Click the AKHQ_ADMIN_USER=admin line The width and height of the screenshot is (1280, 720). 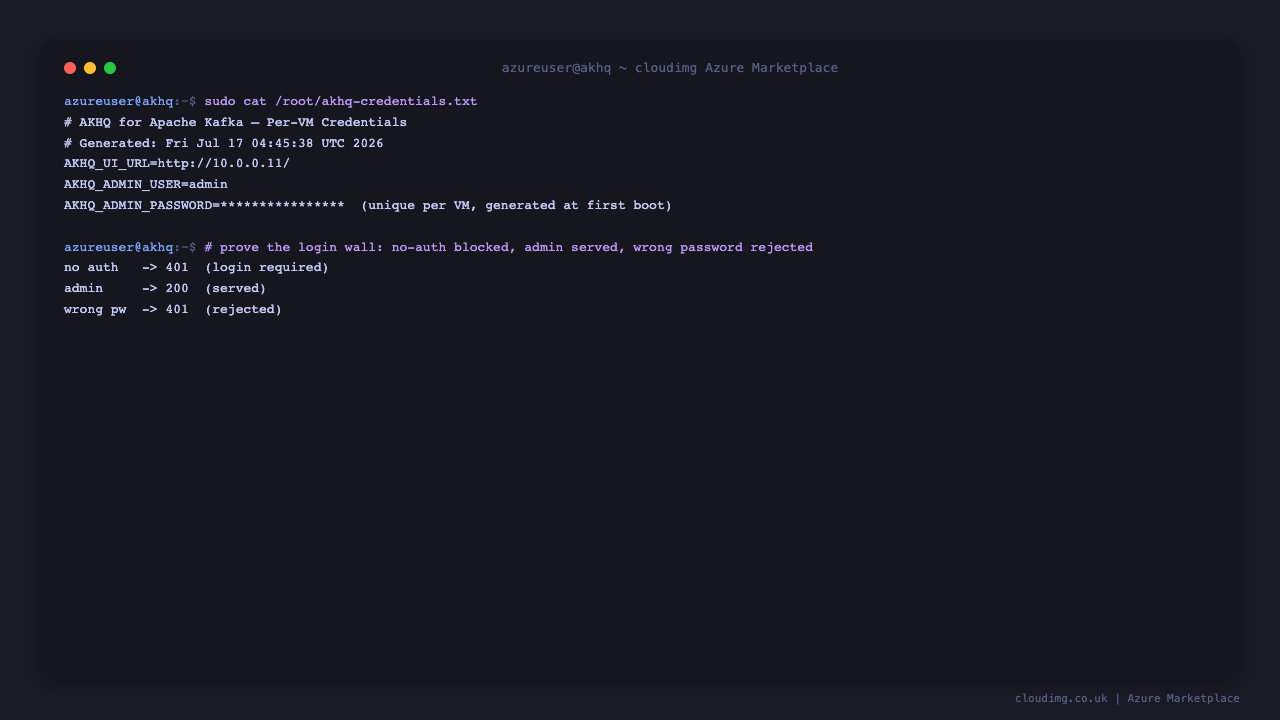click(146, 185)
